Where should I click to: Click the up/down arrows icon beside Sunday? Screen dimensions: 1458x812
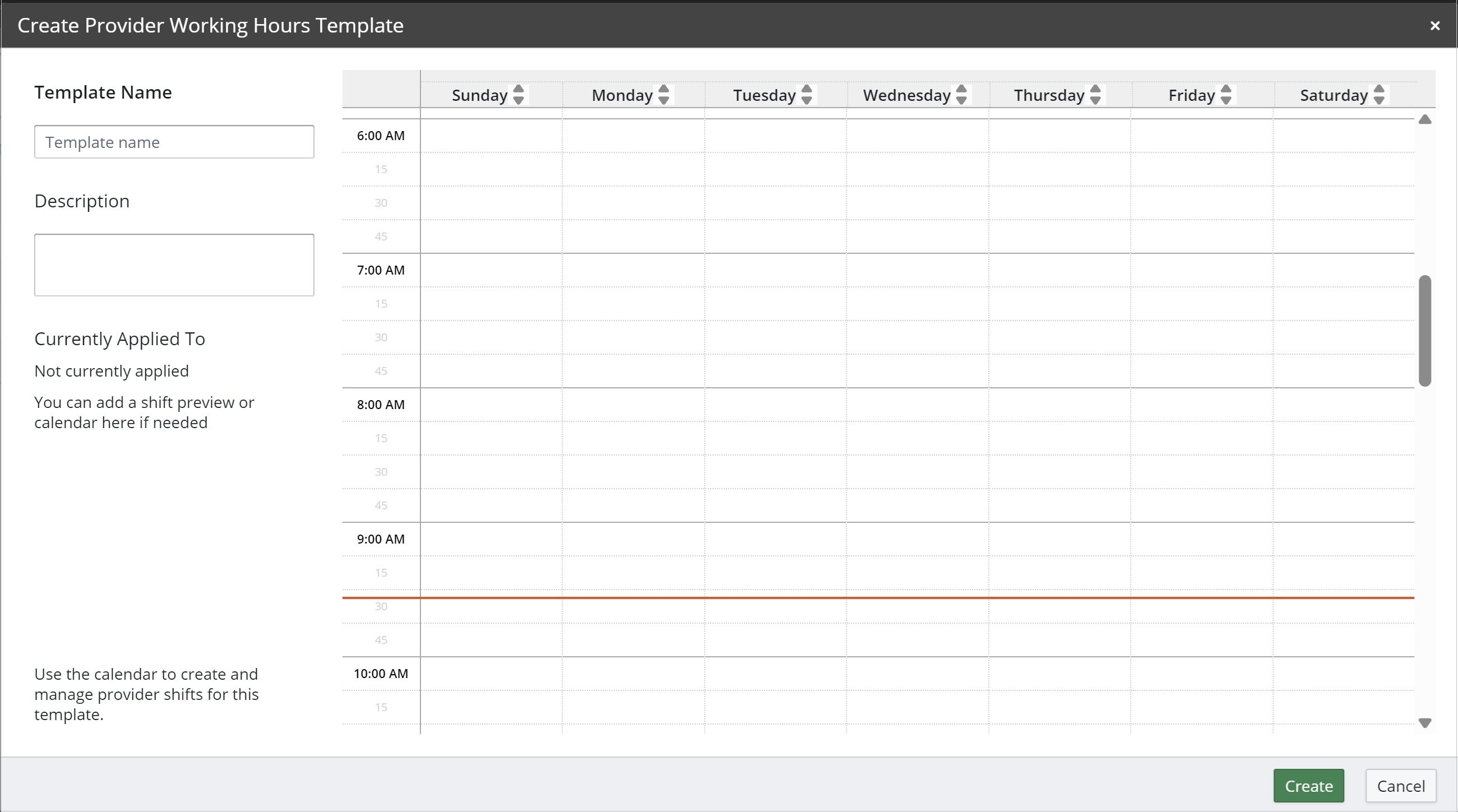pos(518,95)
